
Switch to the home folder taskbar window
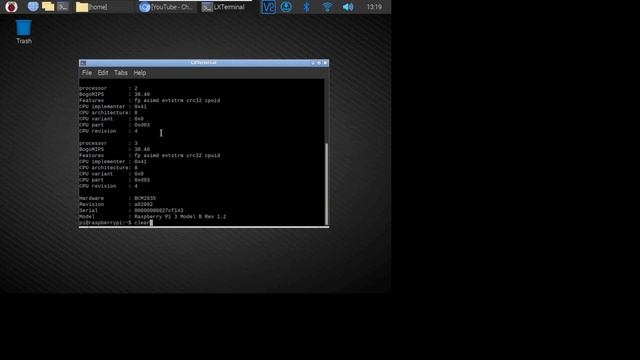(x=104, y=7)
